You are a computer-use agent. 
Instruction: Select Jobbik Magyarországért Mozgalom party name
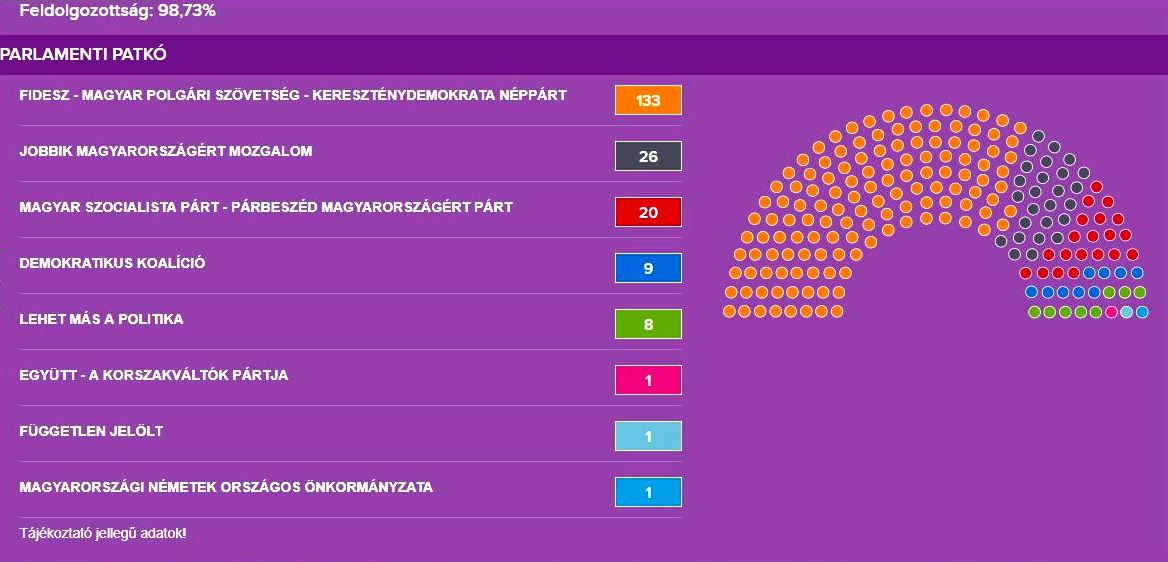166,152
